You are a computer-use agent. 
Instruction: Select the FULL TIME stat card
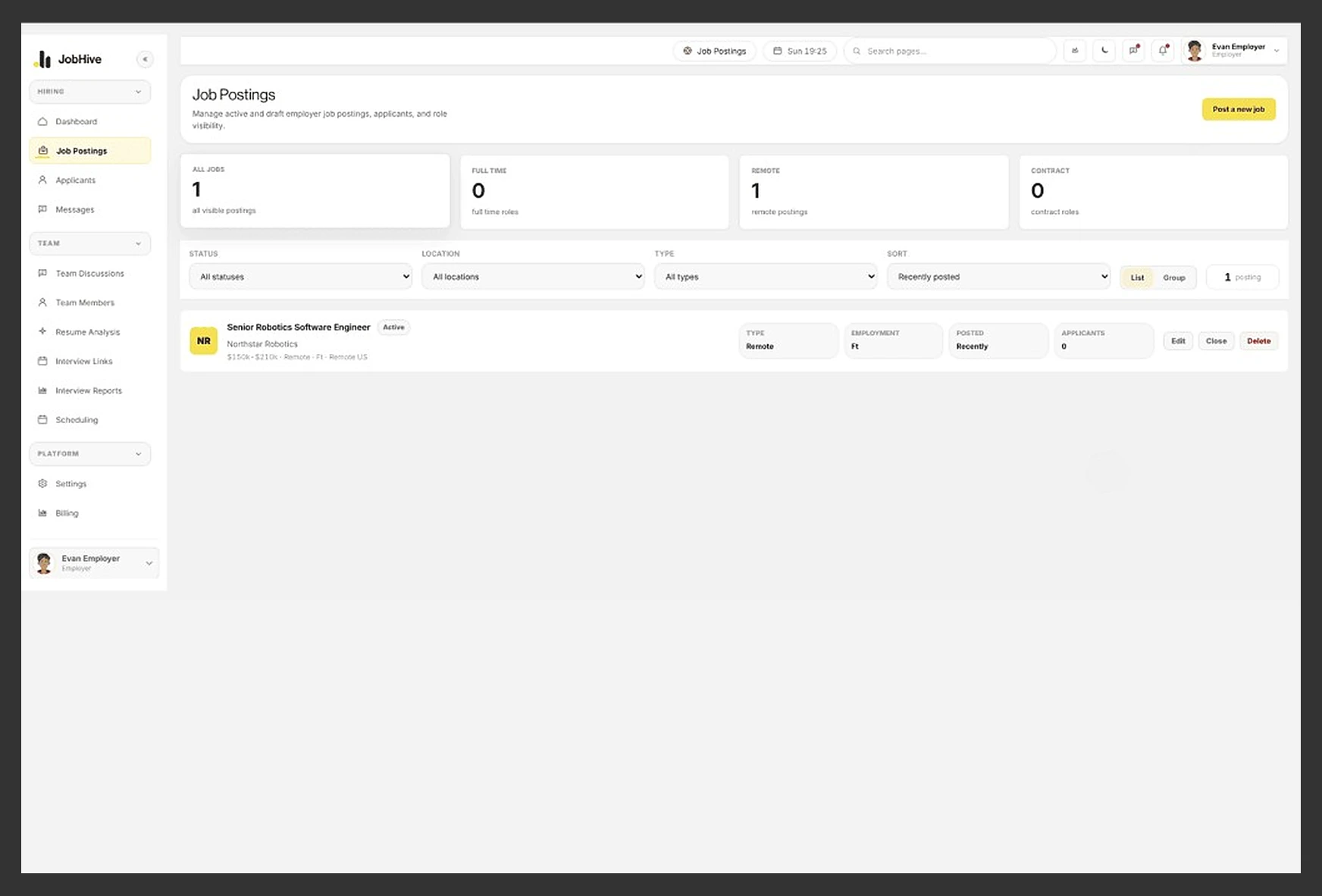pyautogui.click(x=594, y=193)
